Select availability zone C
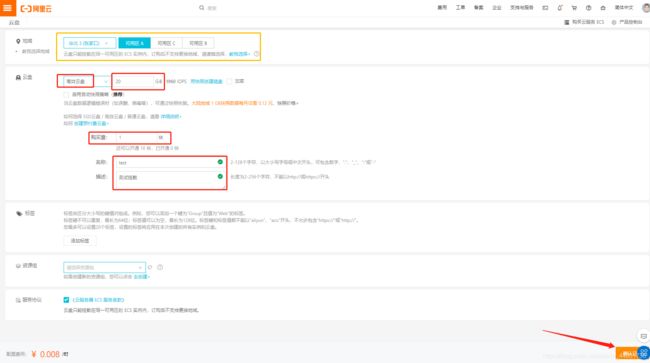 [x=166, y=43]
